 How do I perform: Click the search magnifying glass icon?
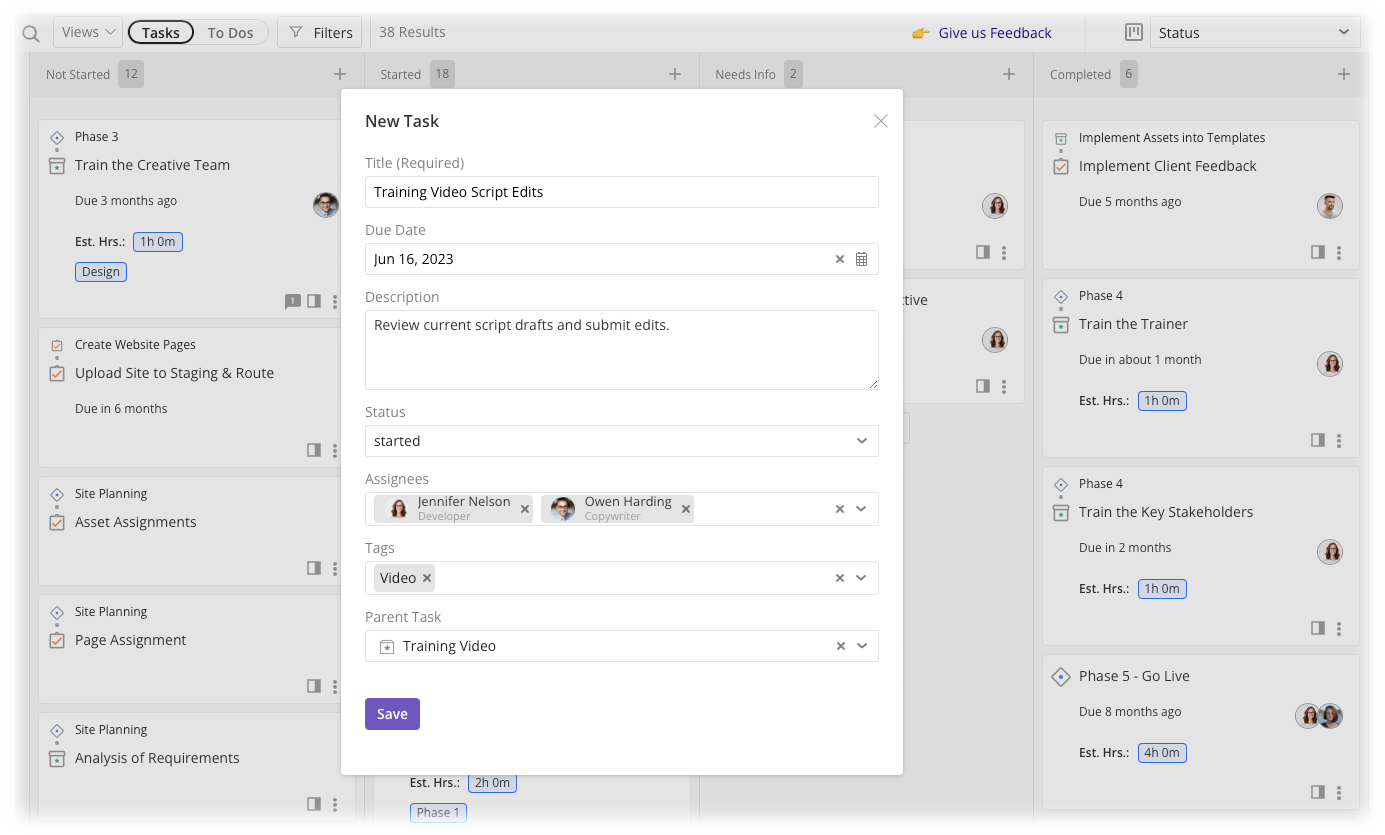click(x=30, y=32)
